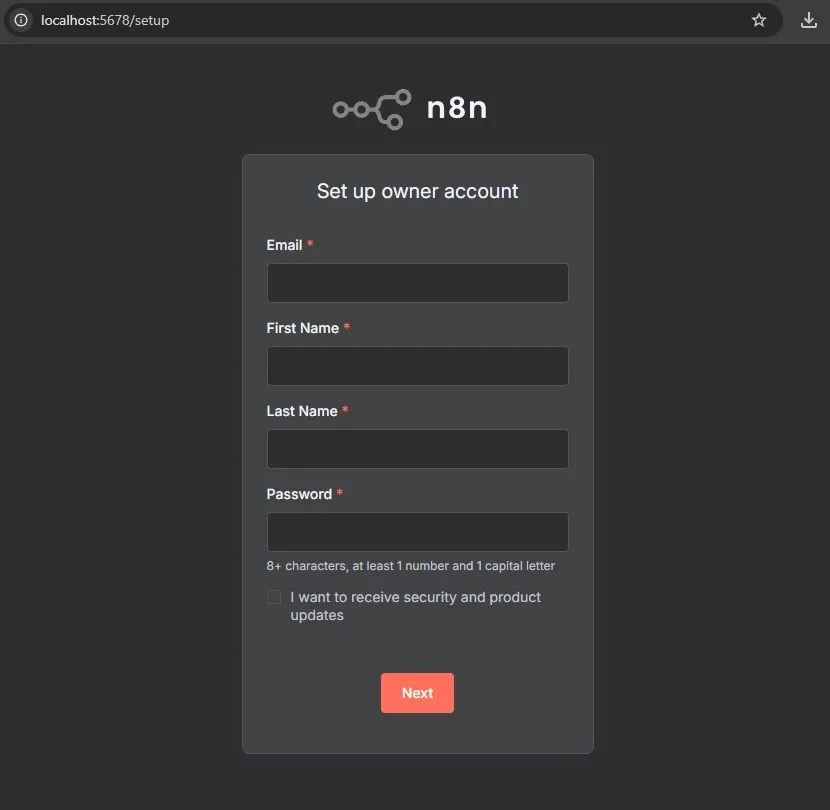This screenshot has width=830, height=810.
Task: Click the site information icon in address bar
Action: coord(21,20)
